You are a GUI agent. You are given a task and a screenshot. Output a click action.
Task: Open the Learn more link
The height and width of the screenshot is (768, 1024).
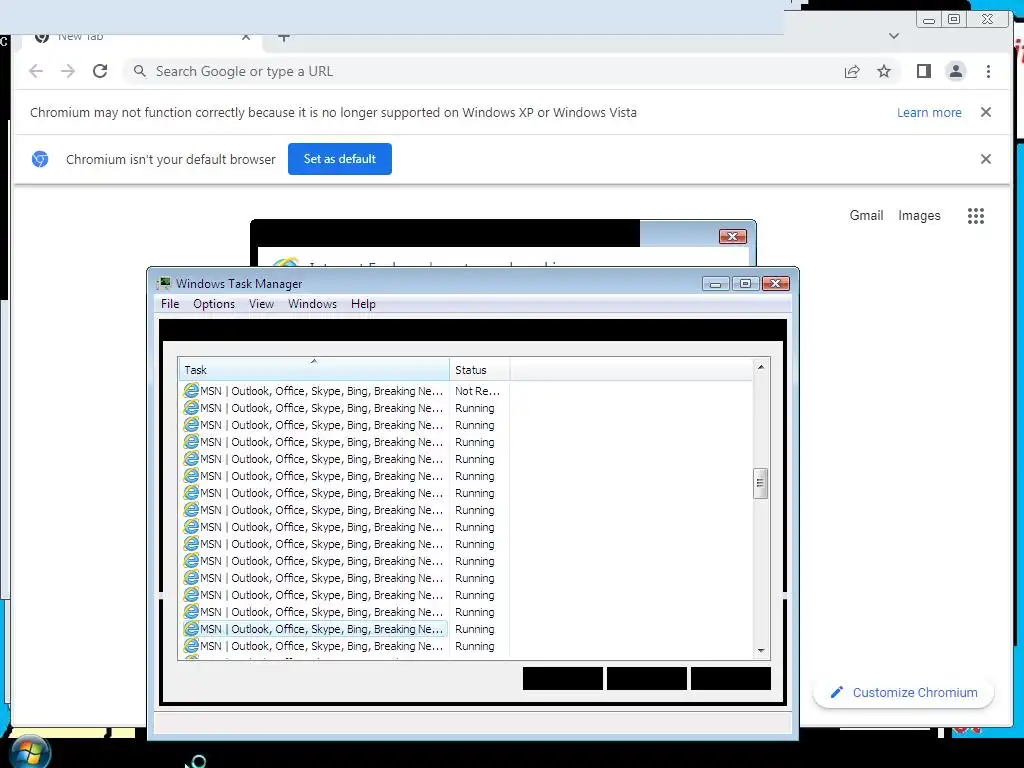coord(929,112)
